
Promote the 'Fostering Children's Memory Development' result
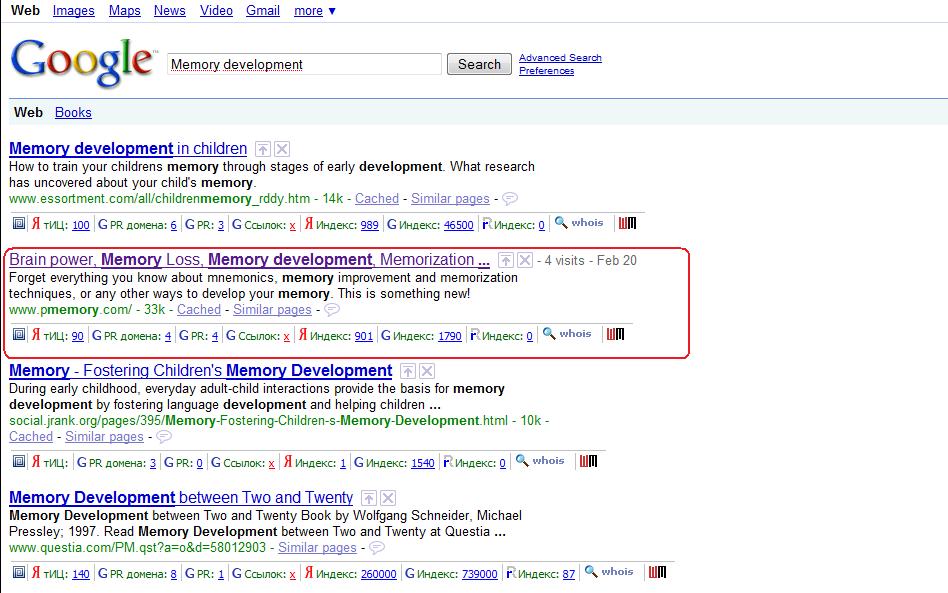408,371
